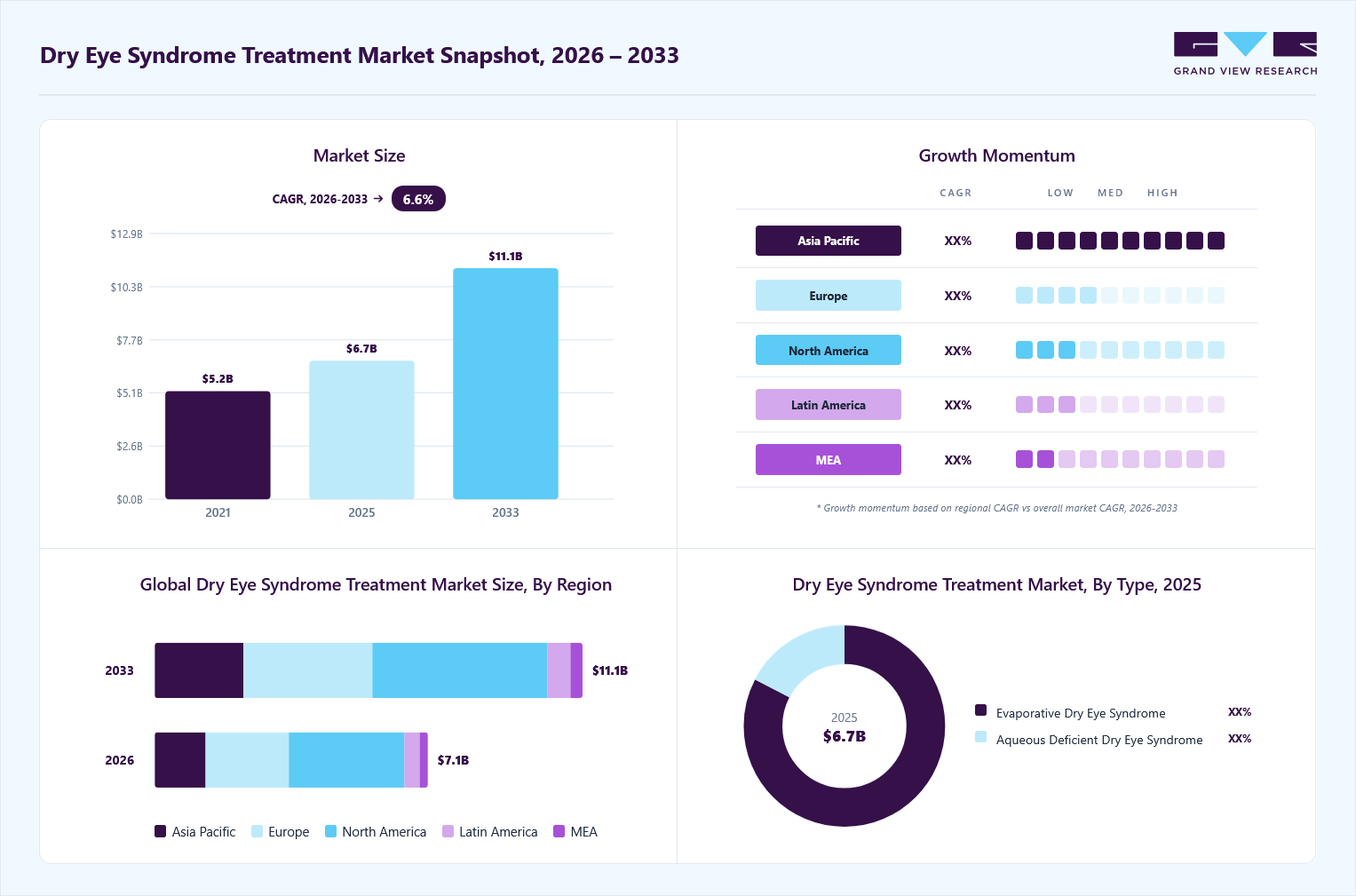
Task: Click North America legend swatch in region chart
Action: (x=330, y=831)
